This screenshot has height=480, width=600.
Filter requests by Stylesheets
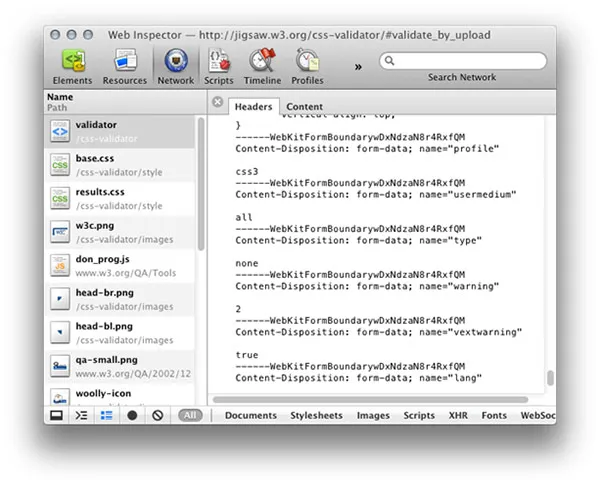(x=315, y=414)
